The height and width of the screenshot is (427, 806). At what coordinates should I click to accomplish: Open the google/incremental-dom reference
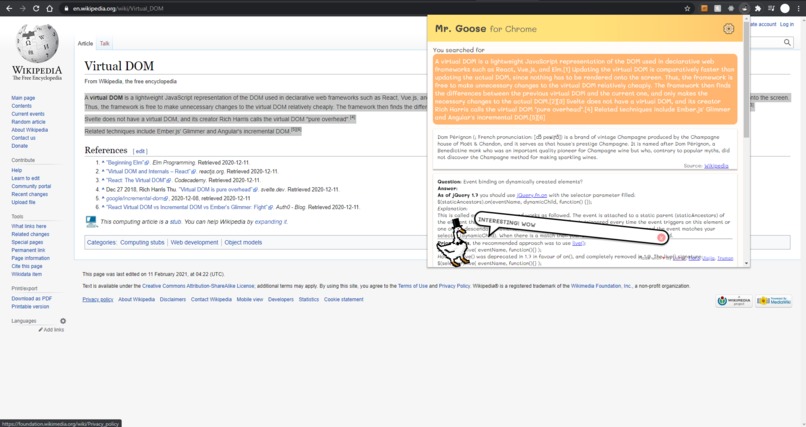pyautogui.click(x=137, y=198)
